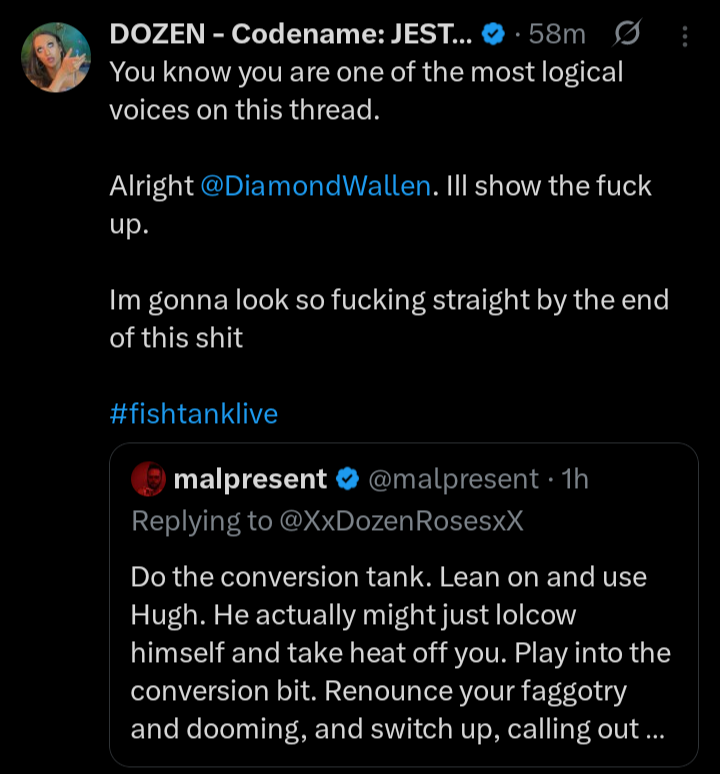Open the three-dot more options menu
This screenshot has height=774, width=720.
[684, 36]
